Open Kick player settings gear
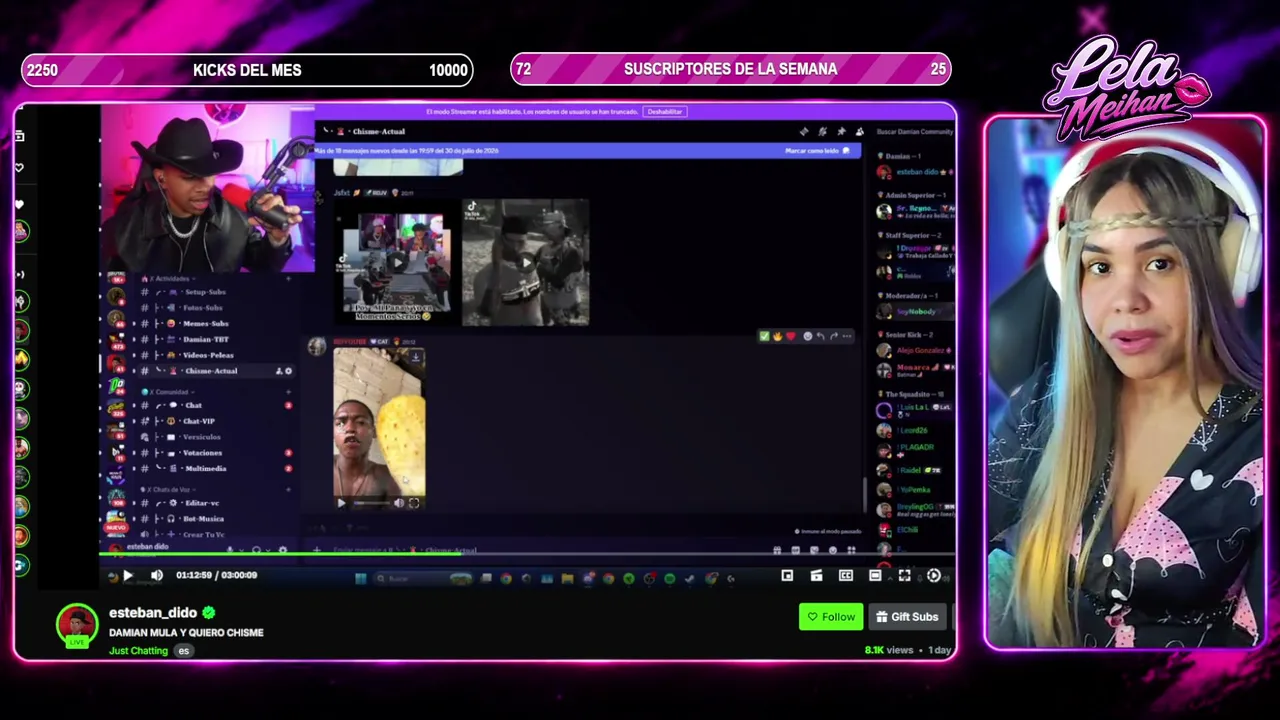1280x720 pixels. tap(934, 575)
